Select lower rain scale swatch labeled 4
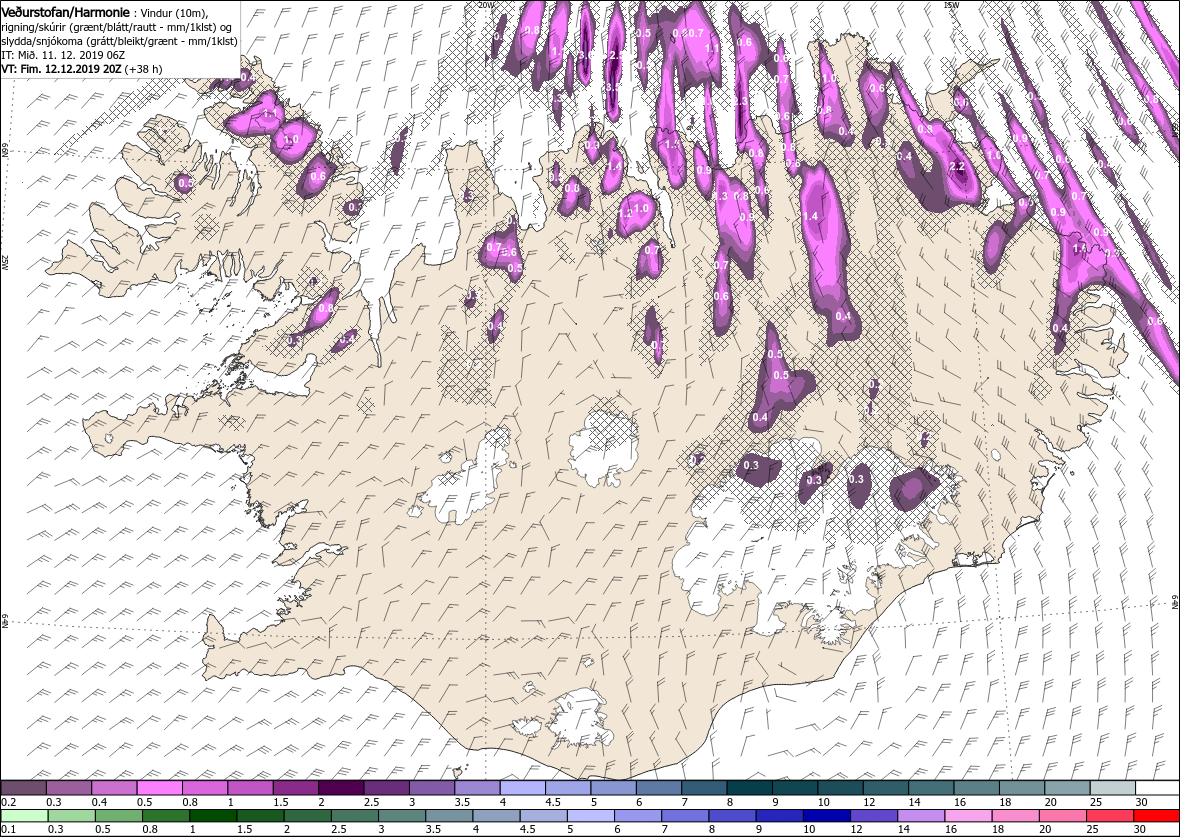This screenshot has height=837, width=1180. tap(496, 816)
